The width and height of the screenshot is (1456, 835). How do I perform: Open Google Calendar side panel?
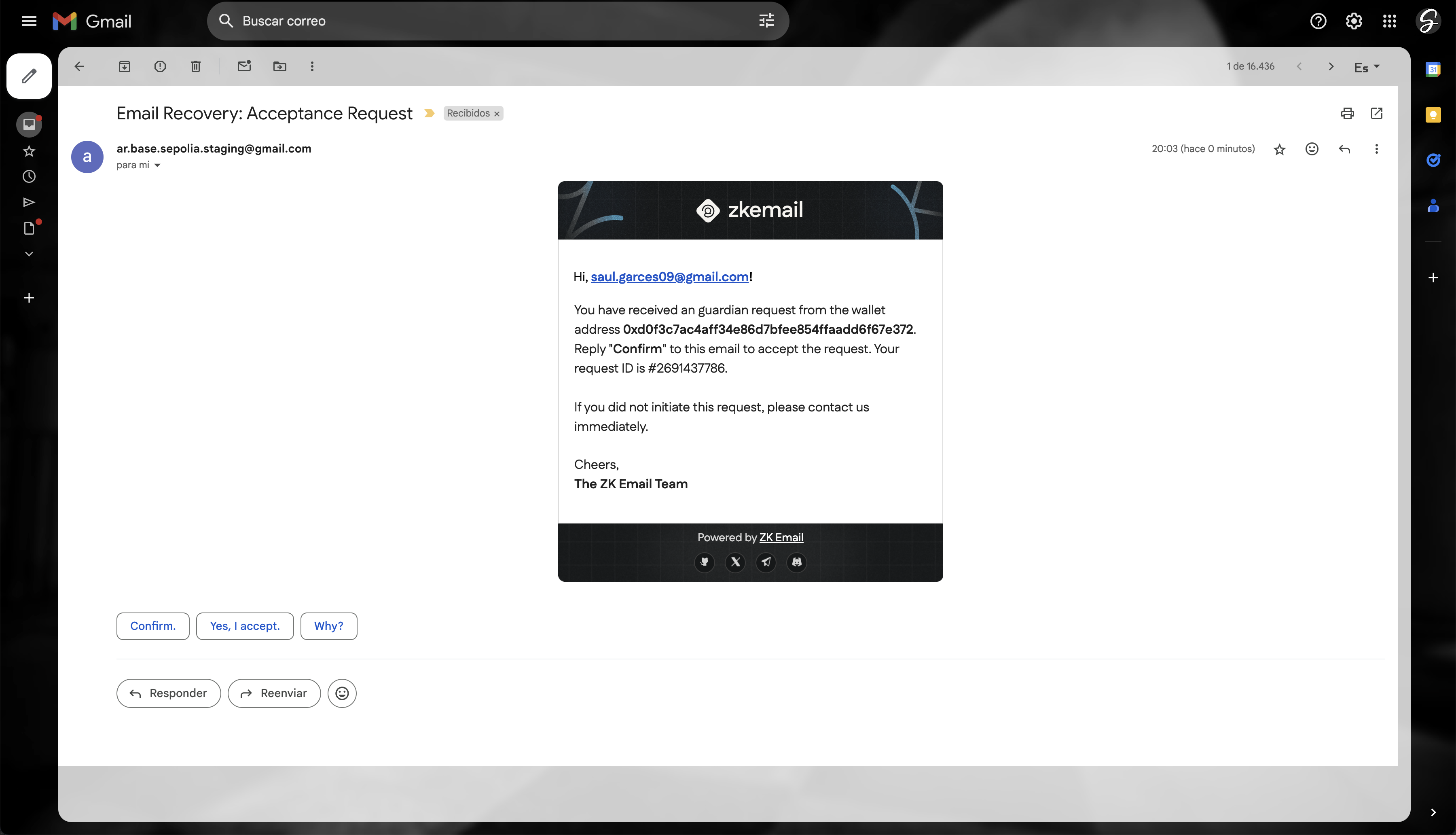1433,70
